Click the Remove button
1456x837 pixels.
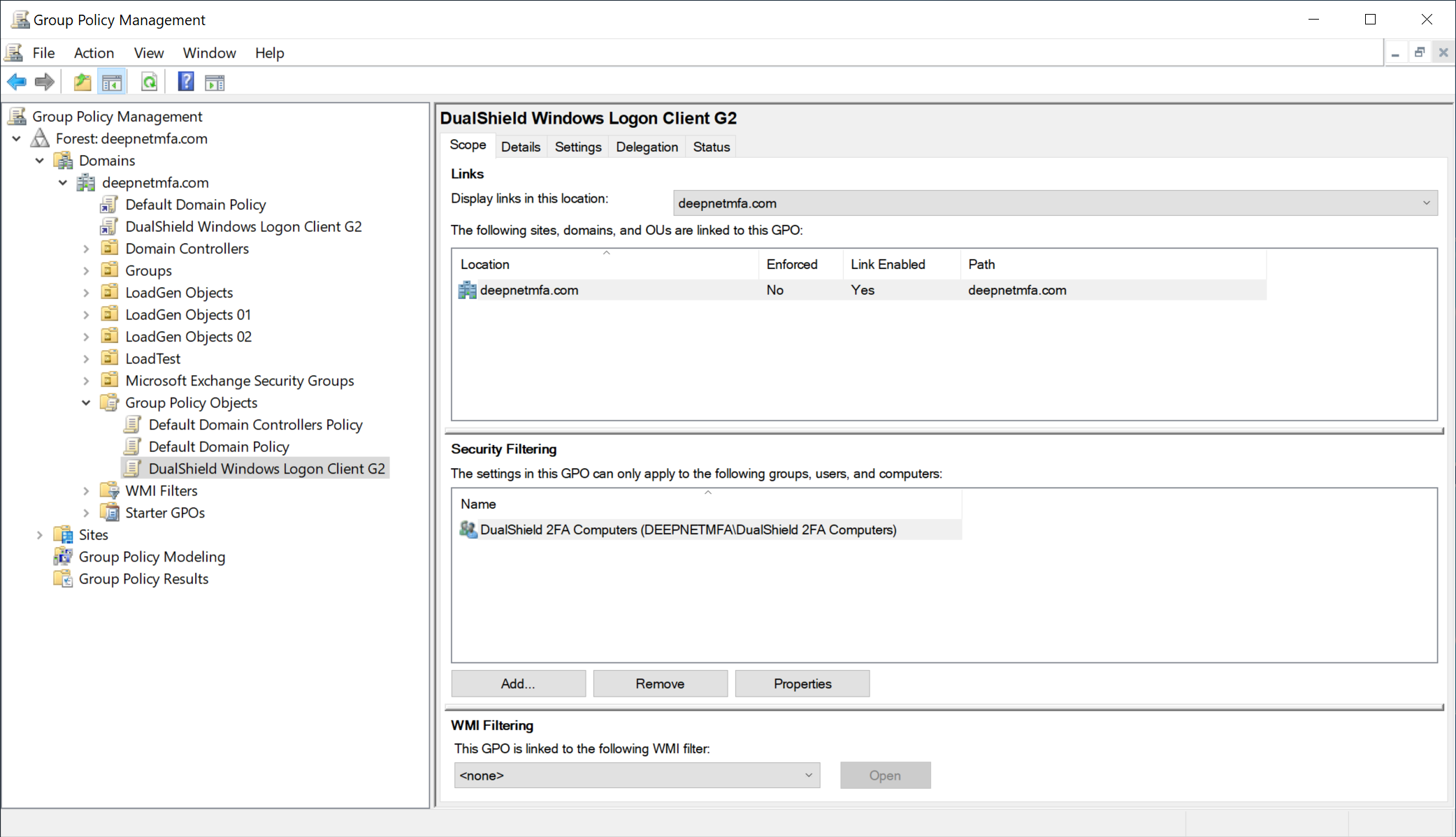coord(660,683)
